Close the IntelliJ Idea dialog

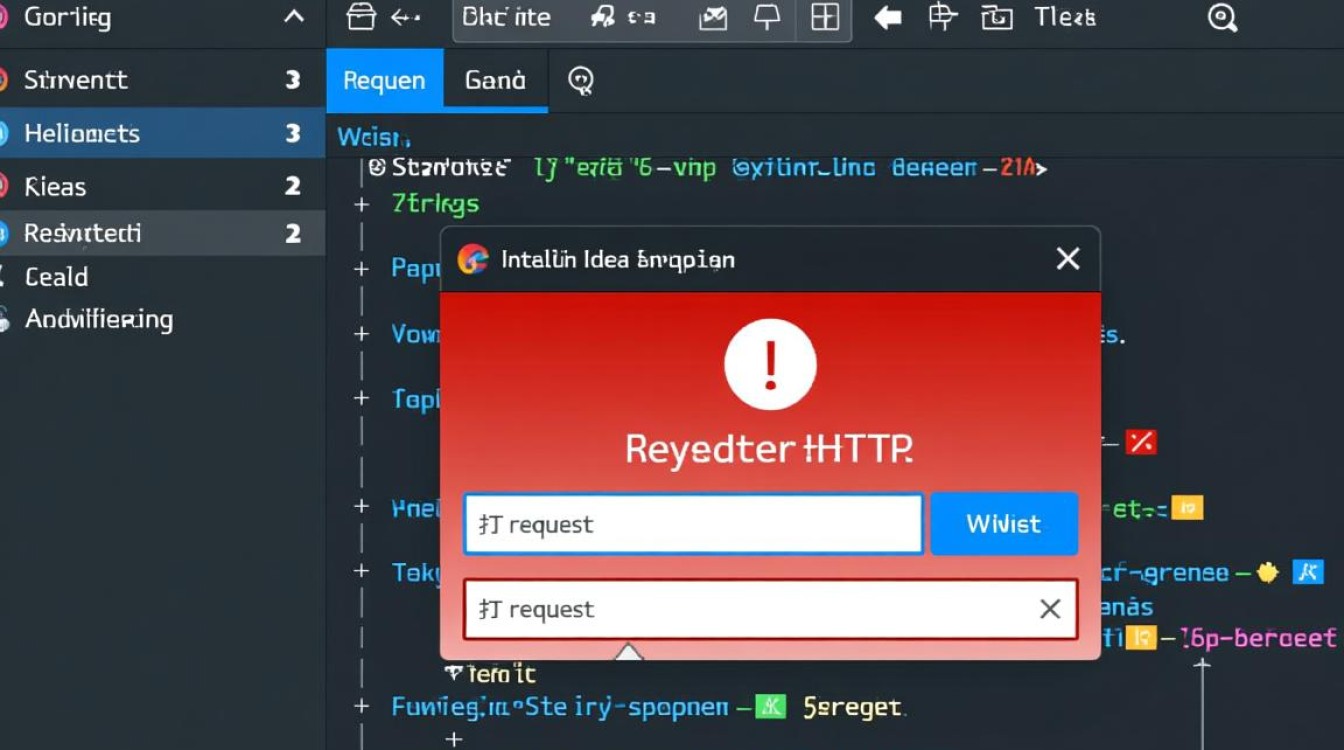click(x=1067, y=260)
